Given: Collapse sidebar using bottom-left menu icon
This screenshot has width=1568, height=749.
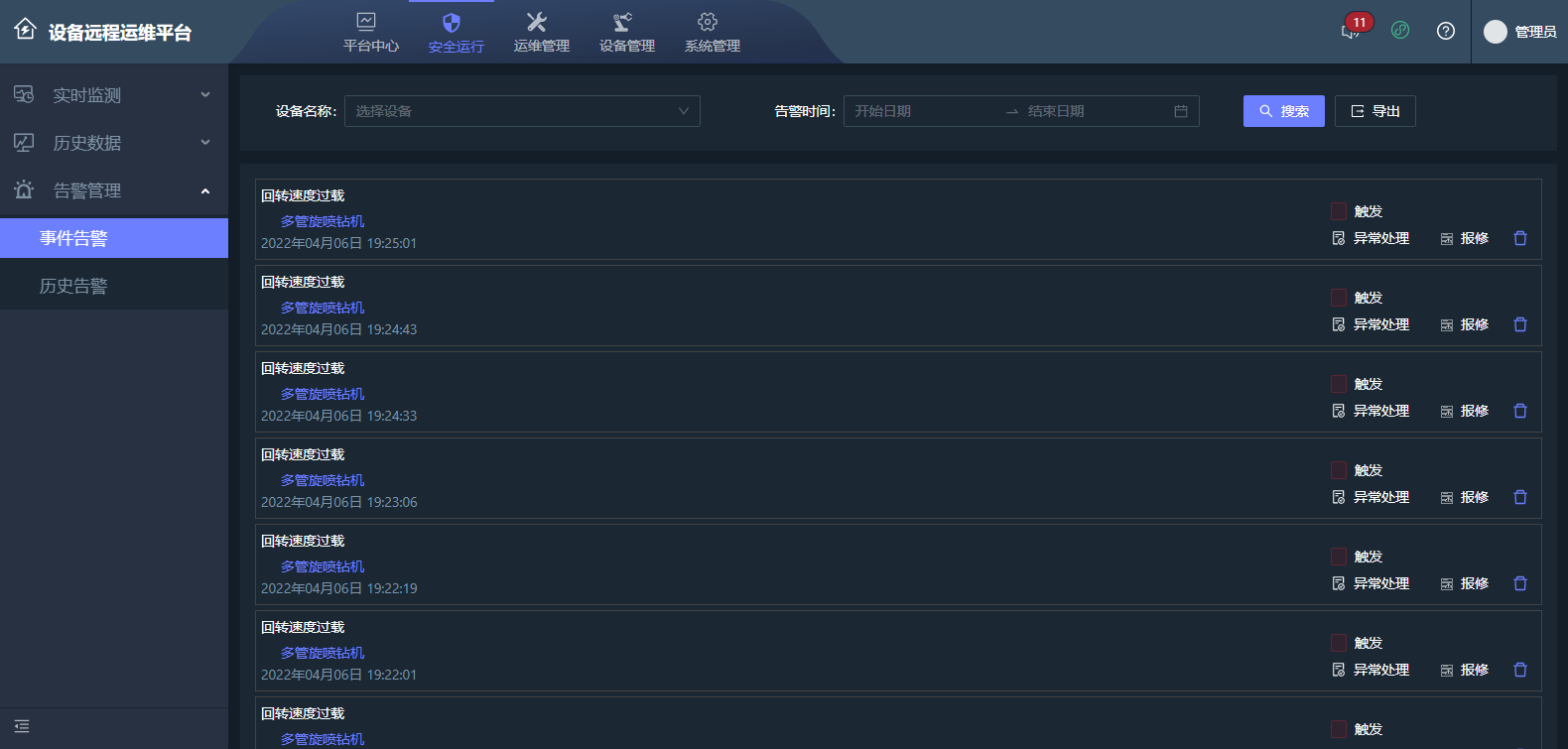Looking at the screenshot, I should [22, 726].
